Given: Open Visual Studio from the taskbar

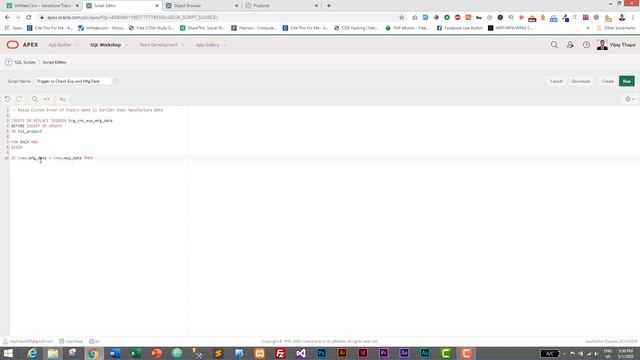Looking at the screenshot, I should [301, 353].
